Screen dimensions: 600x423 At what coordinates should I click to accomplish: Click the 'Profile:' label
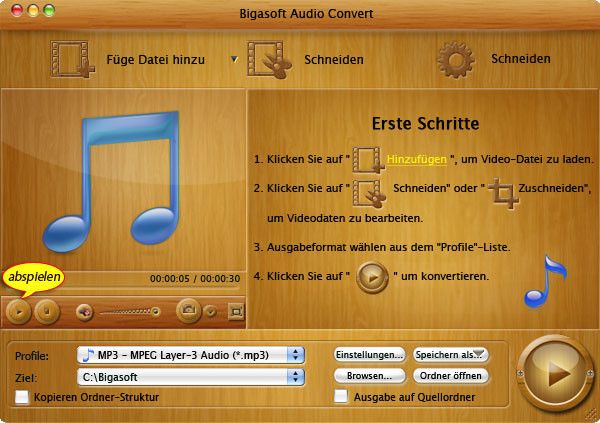(32, 356)
